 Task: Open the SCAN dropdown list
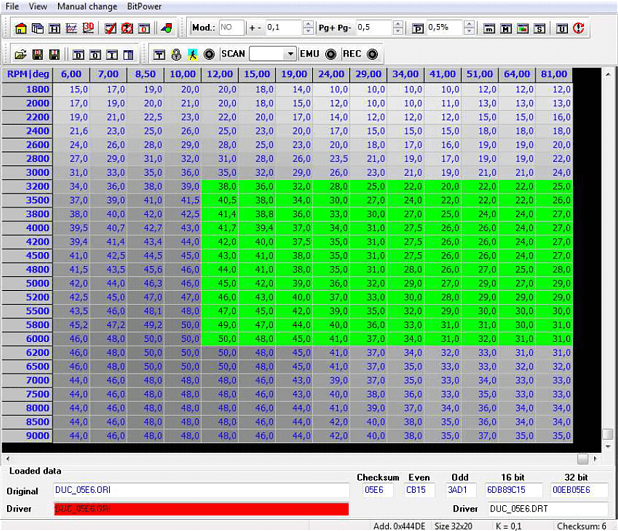point(290,53)
